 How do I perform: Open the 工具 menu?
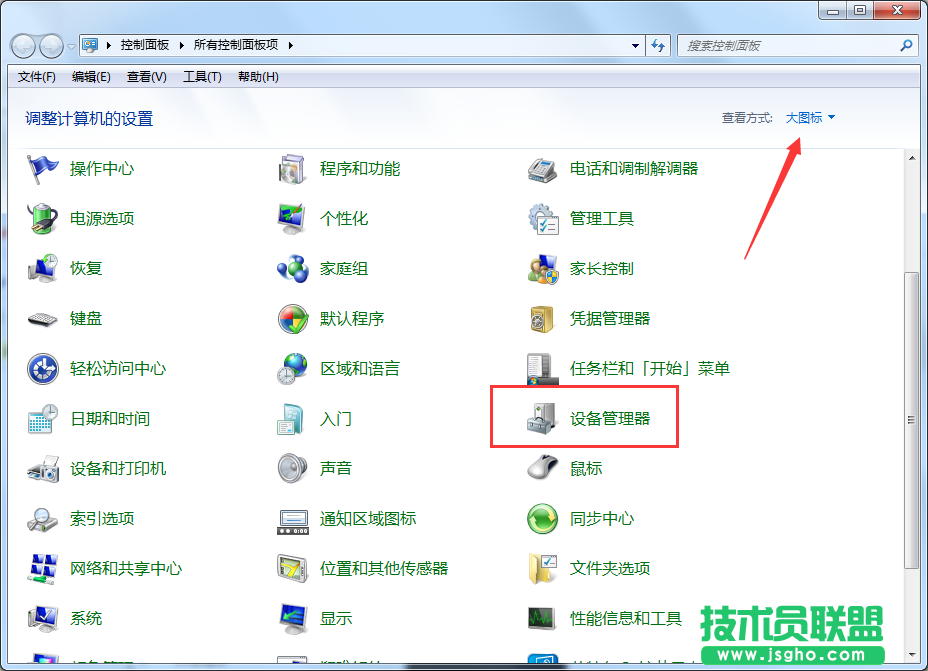tap(201, 77)
